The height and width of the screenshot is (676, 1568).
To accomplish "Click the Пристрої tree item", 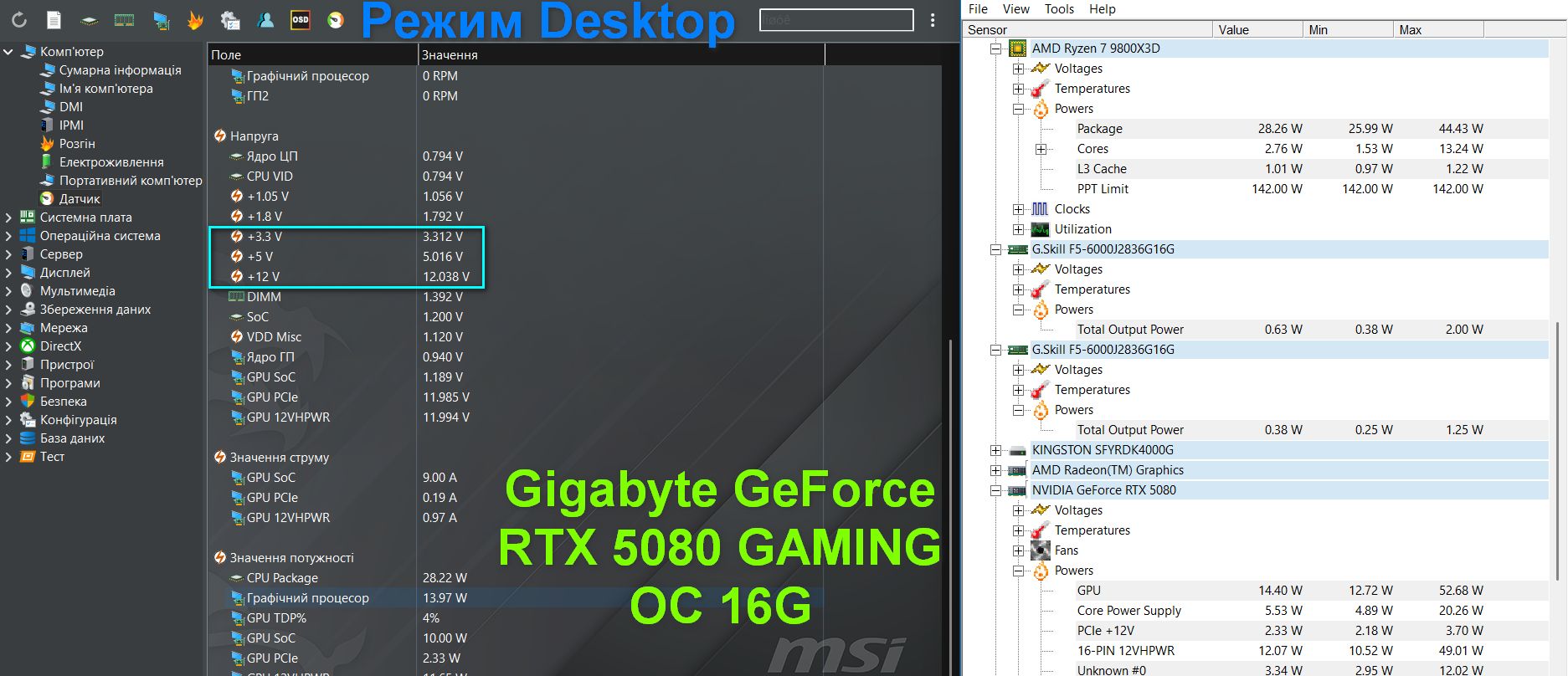I will 67,365.
